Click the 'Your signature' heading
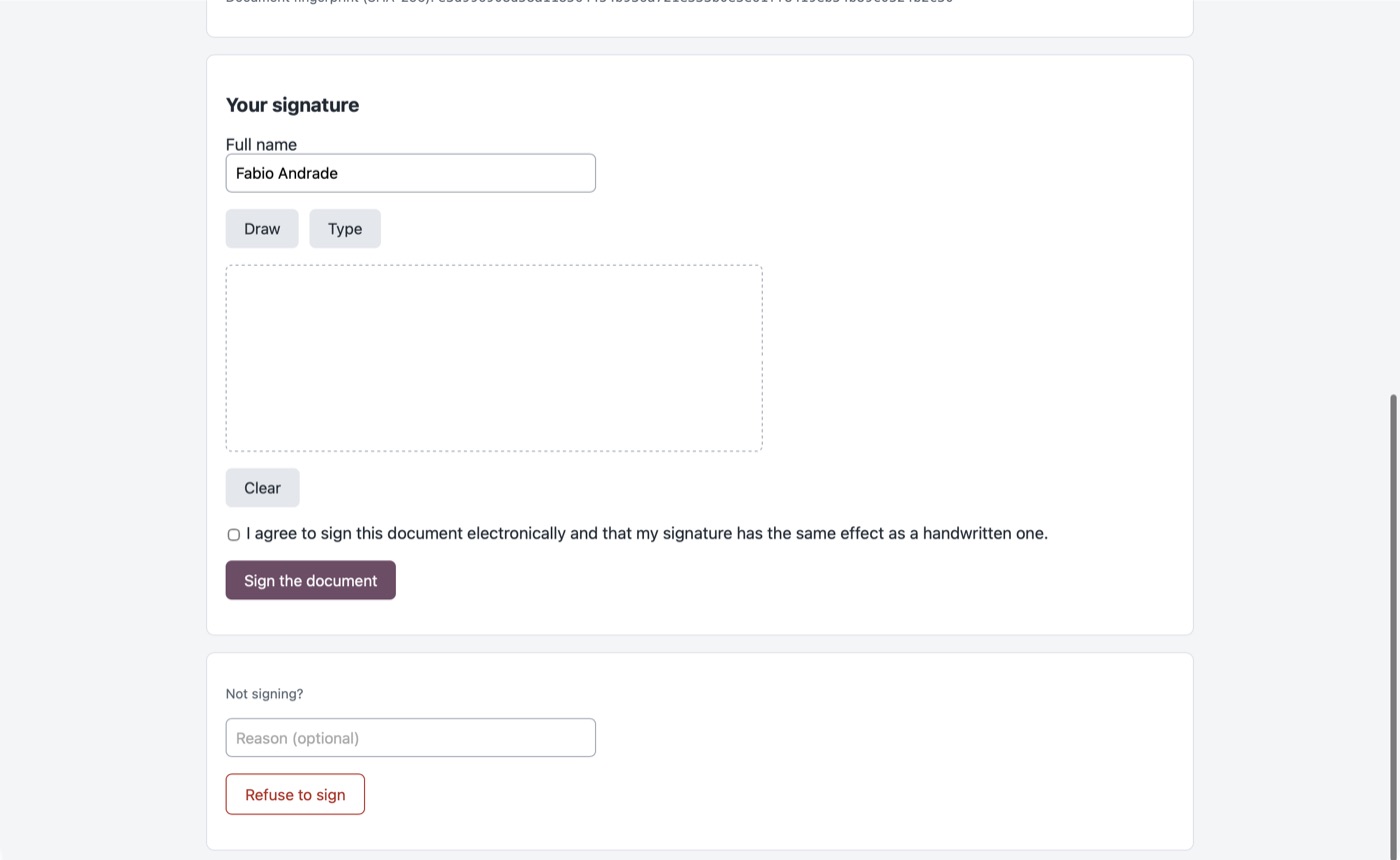This screenshot has width=1400, height=860. tap(292, 105)
